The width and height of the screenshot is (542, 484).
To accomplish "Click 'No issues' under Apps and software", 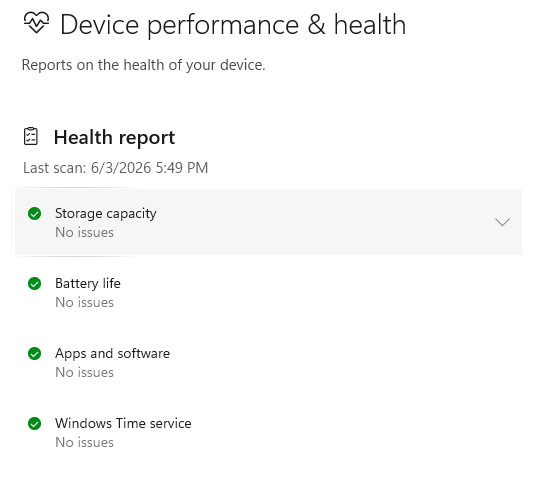I will click(84, 372).
